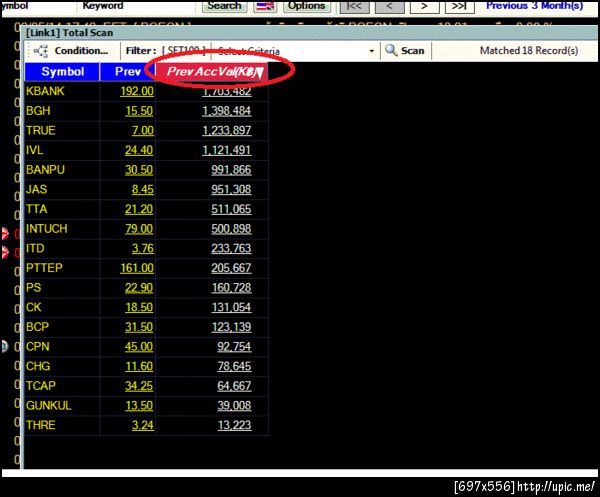Screen dimensions: 600x497
Task: Select the BCP symbol
Action: coord(38,327)
